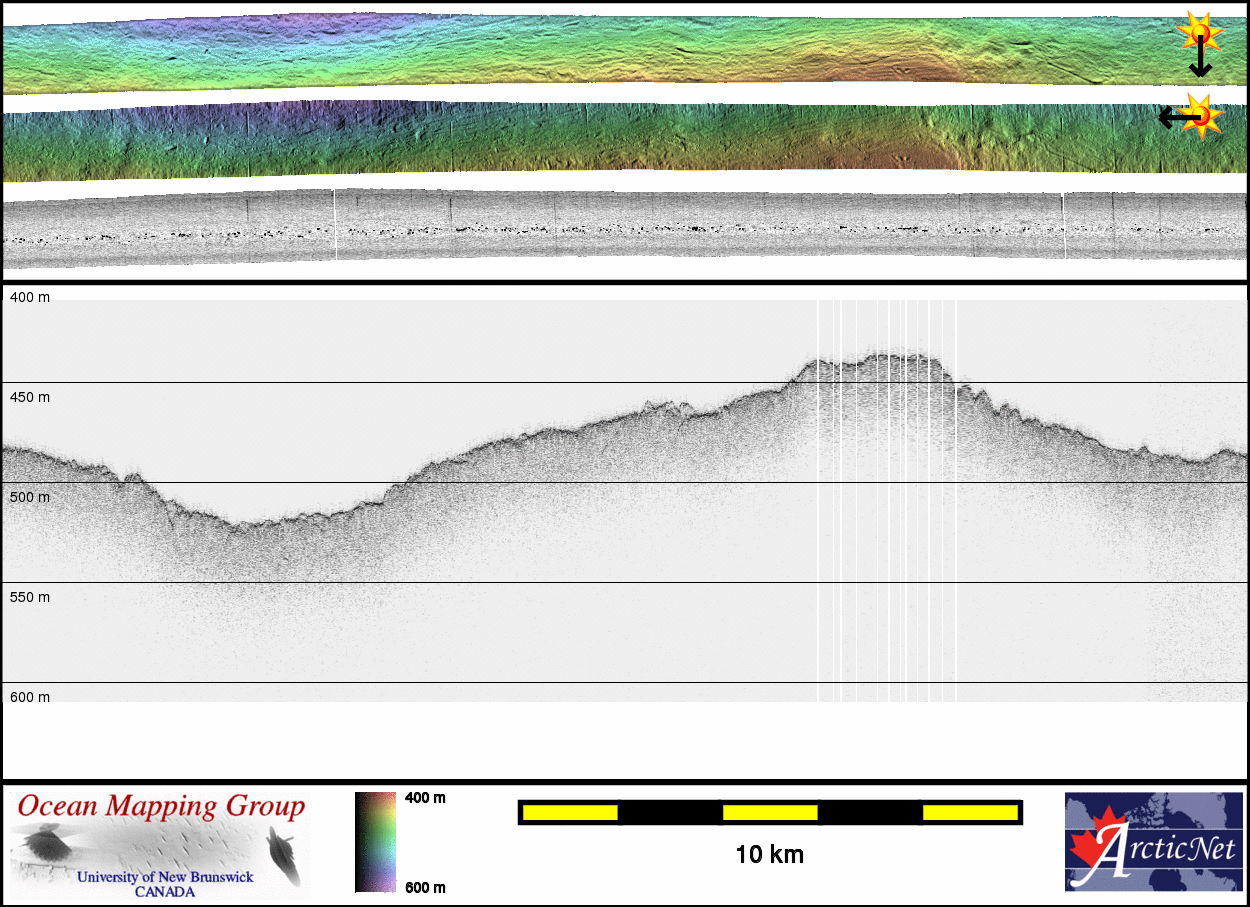Screen dimensions: 1250x907
Task: Click the 550 m depth axis label
Action: pyautogui.click(x=29, y=597)
